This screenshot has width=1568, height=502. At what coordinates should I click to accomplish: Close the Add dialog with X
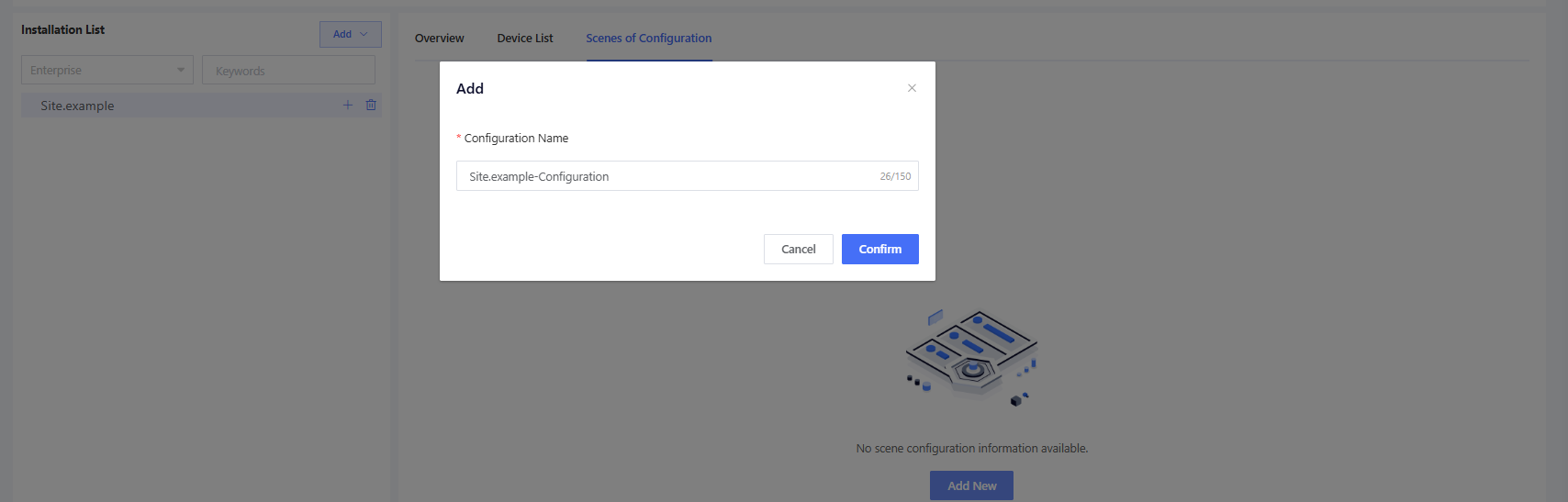pos(912,88)
